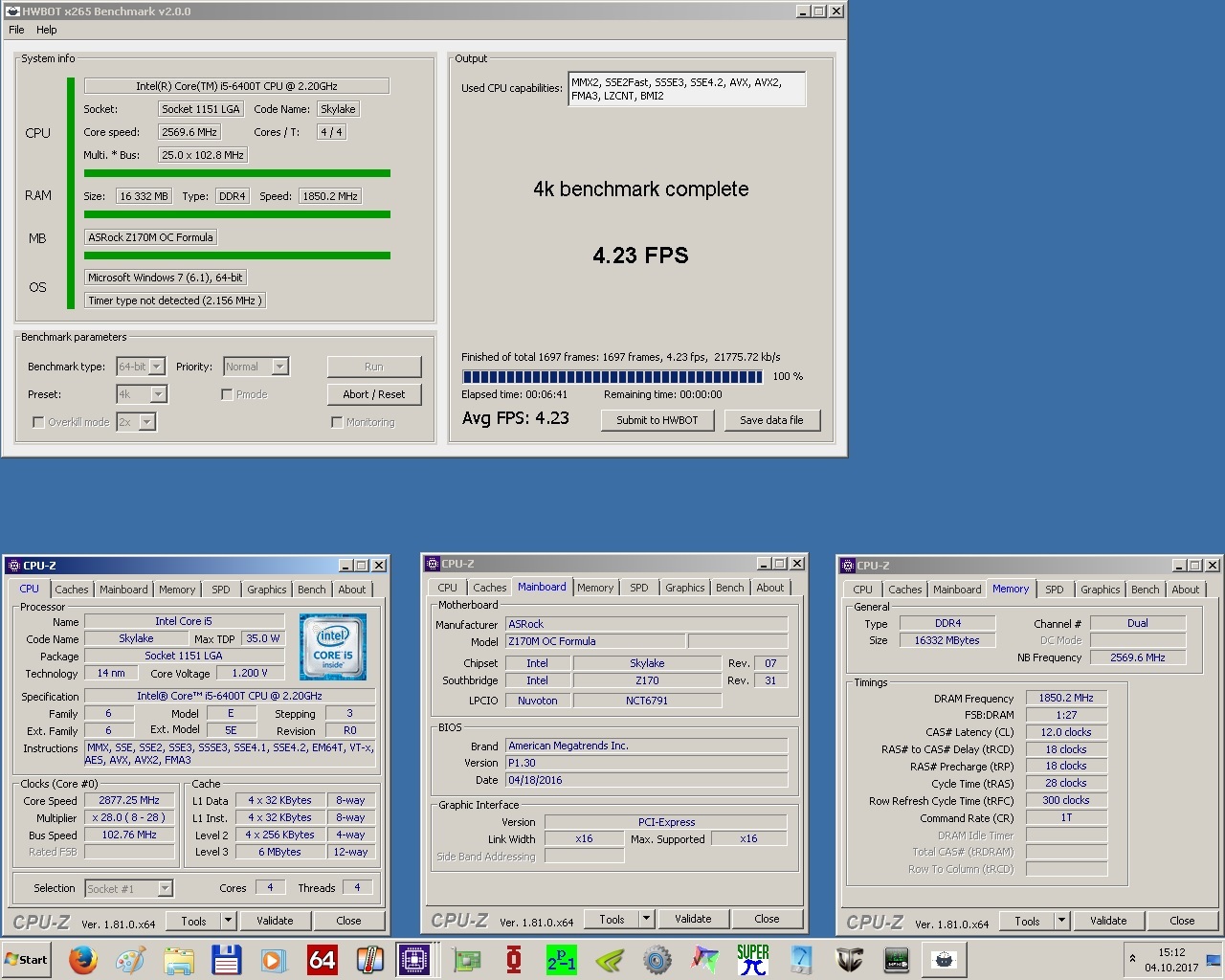
Task: Click the BIOS Version value P1.30
Action: click(x=647, y=763)
